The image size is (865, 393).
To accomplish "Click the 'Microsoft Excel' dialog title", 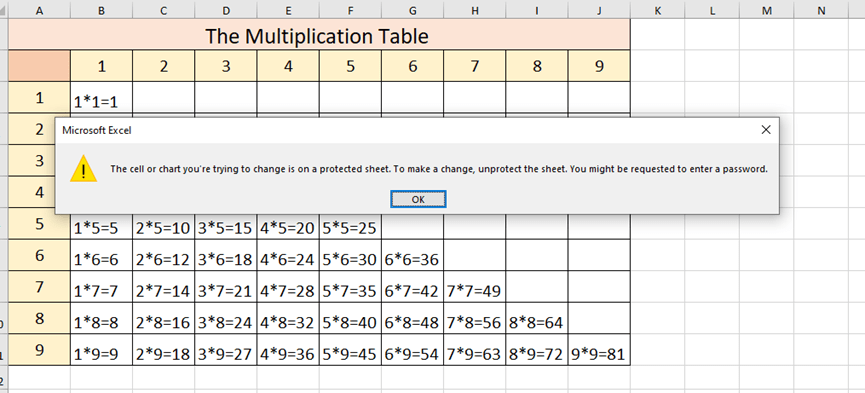I will pos(97,130).
